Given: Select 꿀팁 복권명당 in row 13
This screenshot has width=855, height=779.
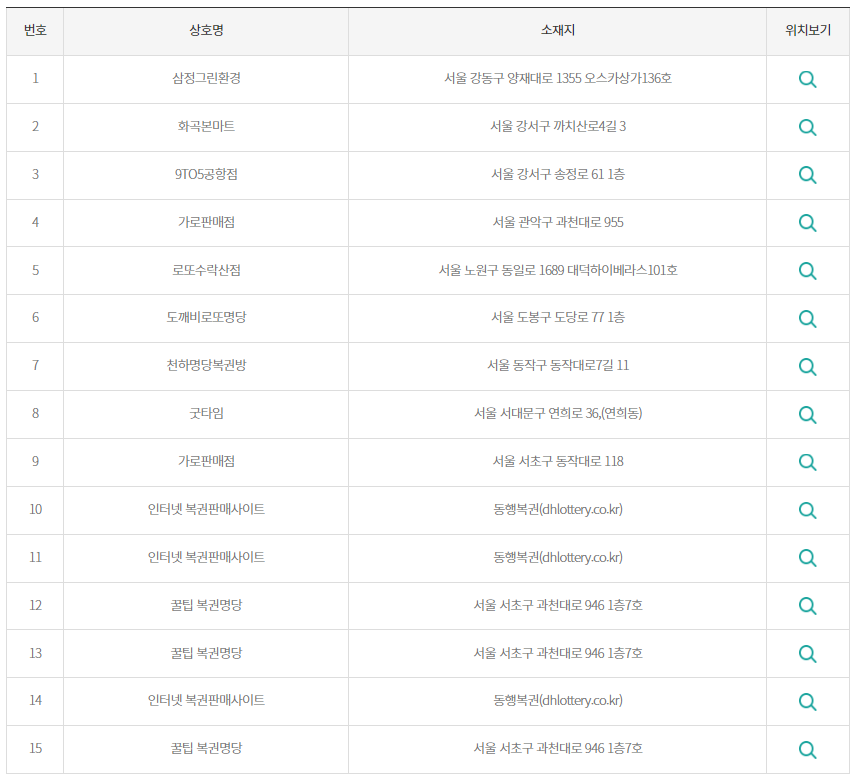Looking at the screenshot, I should pos(206,653).
